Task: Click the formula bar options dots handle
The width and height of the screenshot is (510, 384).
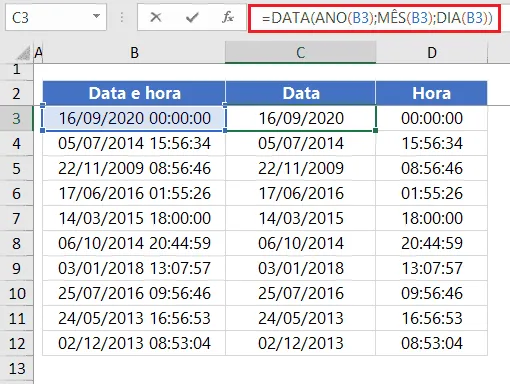Action: 122,17
